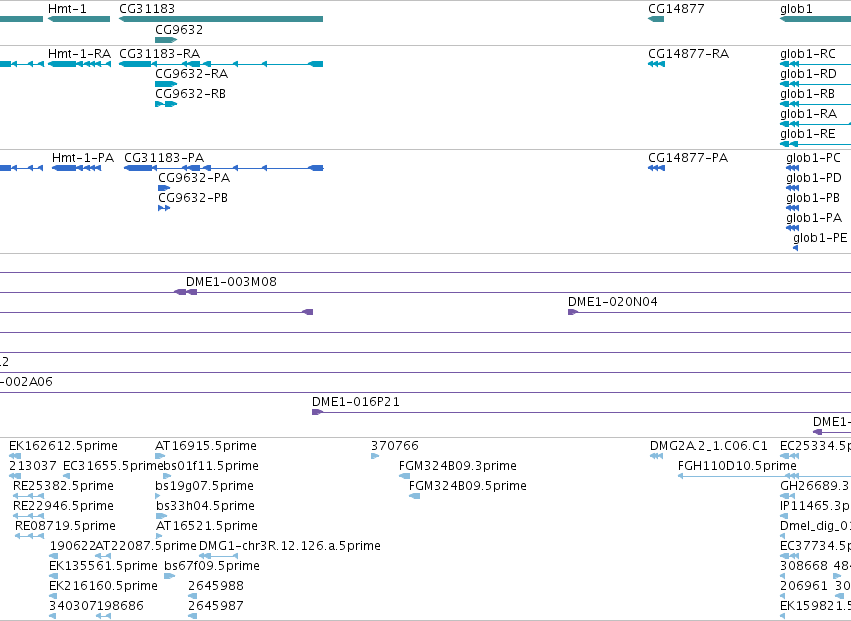This screenshot has height=621, width=851.
Task: Open EST AT16915.5prime
Action: click(206, 446)
